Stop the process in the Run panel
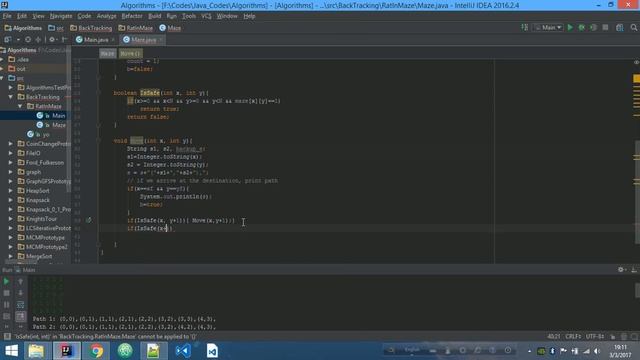 [6, 293]
